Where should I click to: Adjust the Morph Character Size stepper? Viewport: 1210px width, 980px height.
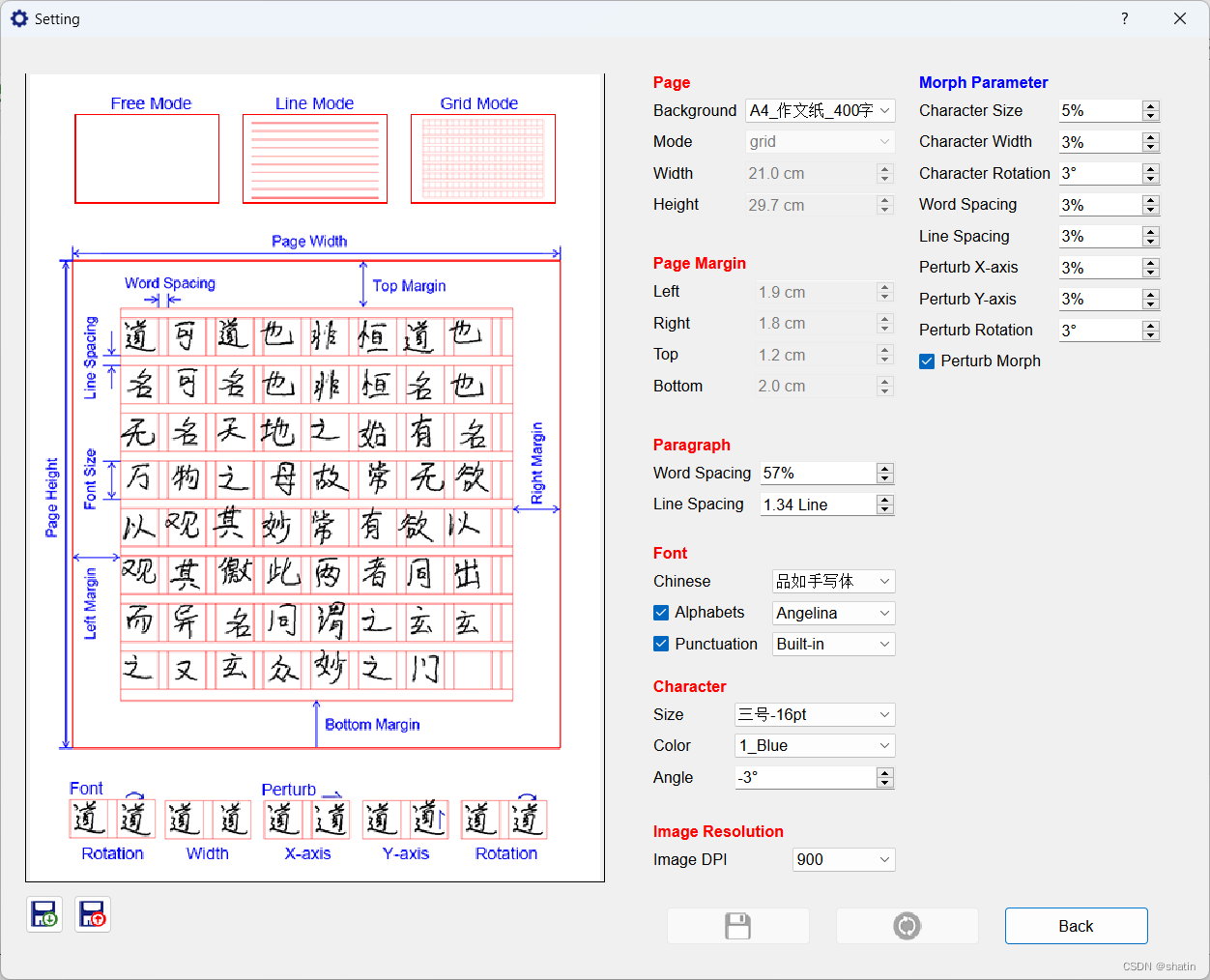(x=1150, y=110)
